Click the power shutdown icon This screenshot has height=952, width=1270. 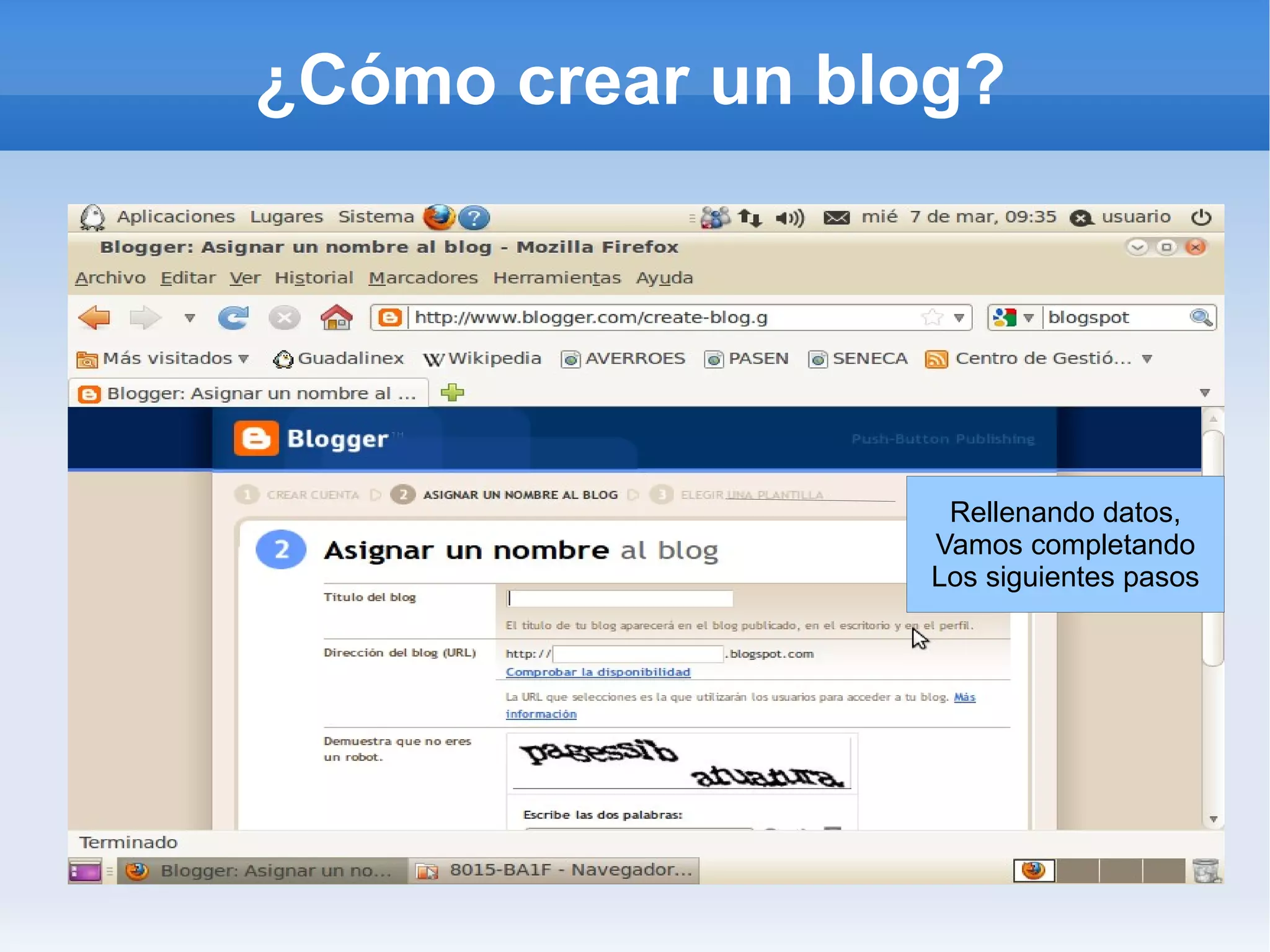click(1201, 217)
